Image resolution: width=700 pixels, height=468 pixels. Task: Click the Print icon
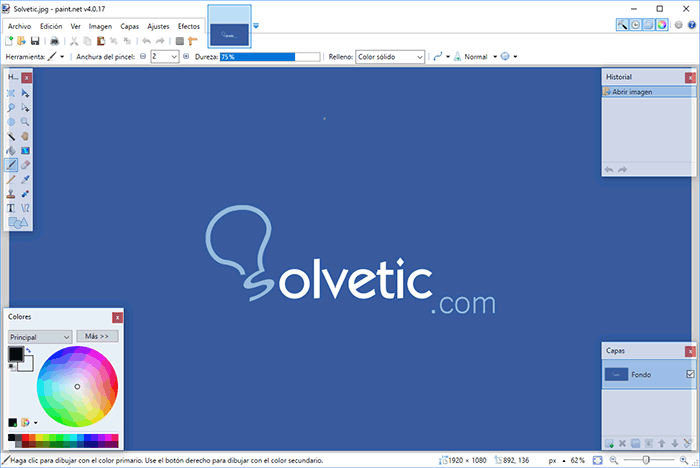pos(54,41)
